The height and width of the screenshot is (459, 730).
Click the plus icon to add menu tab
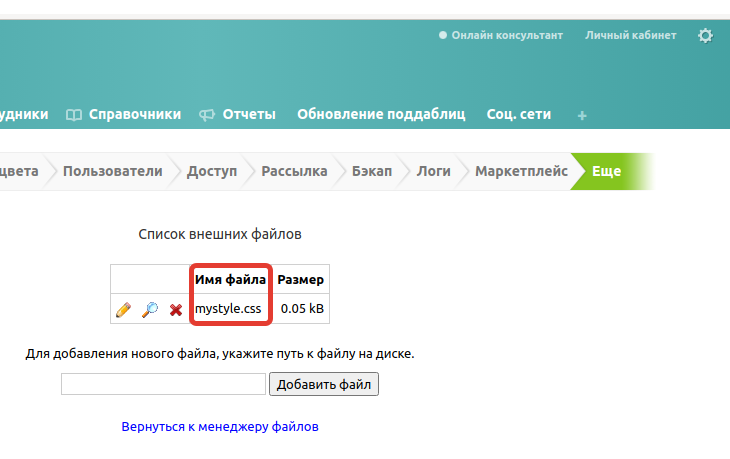point(582,115)
